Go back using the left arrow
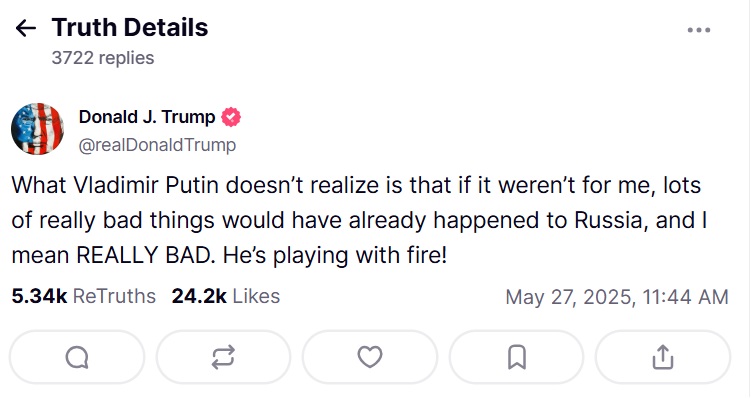This screenshot has height=399, width=751. (x=26, y=28)
